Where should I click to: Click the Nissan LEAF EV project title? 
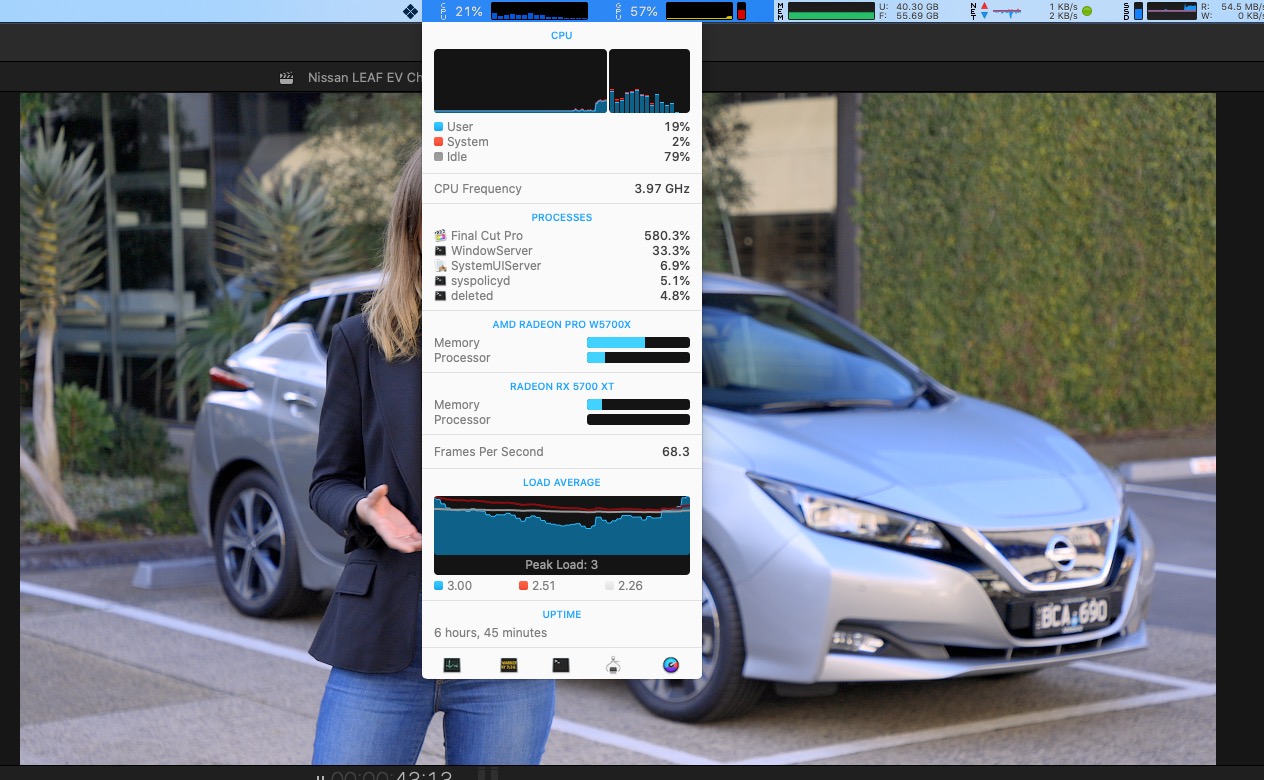(365, 78)
